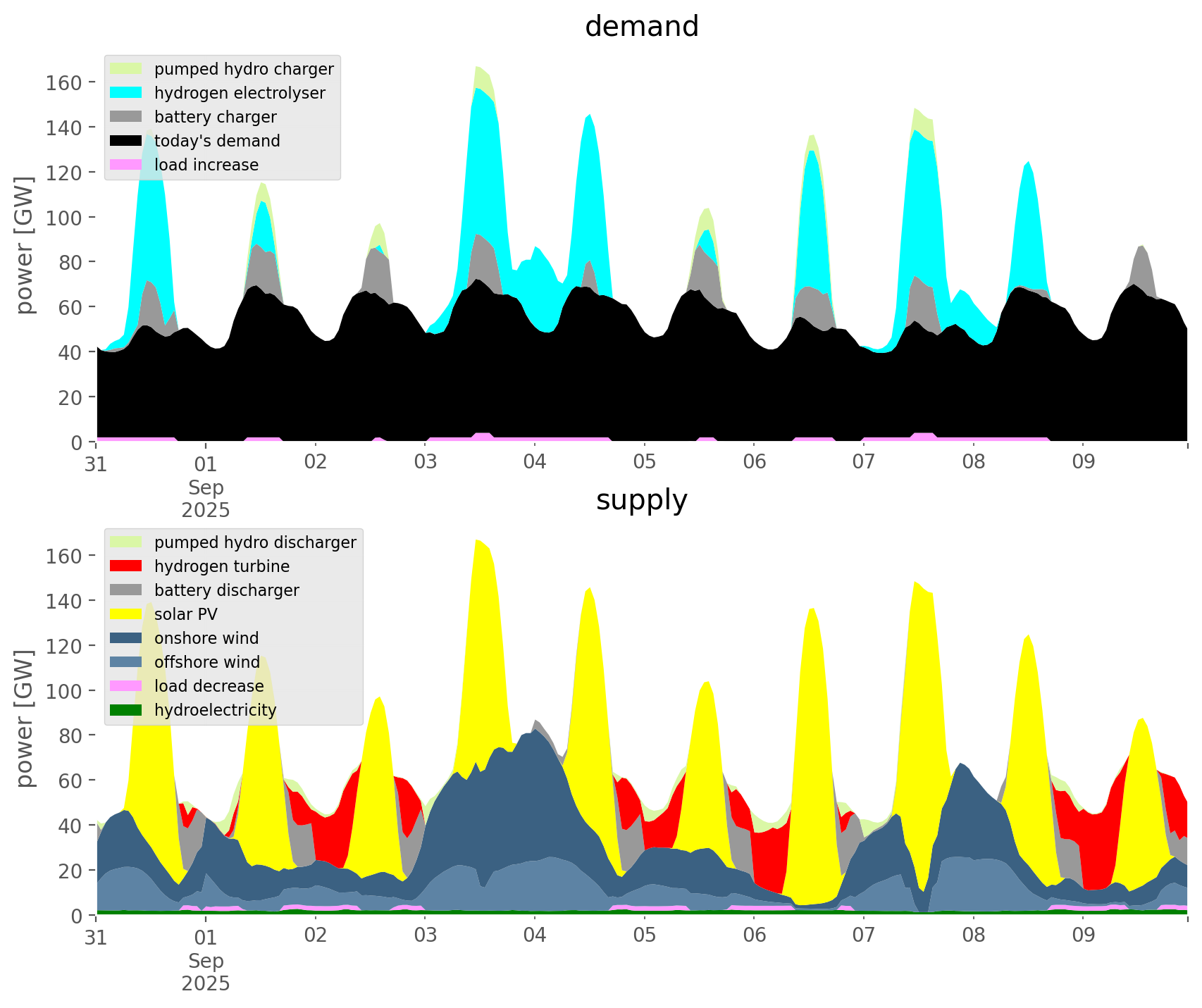Click the red hydrogen turbine legend swatch
This screenshot has height=1008, width=1202.
(x=127, y=566)
